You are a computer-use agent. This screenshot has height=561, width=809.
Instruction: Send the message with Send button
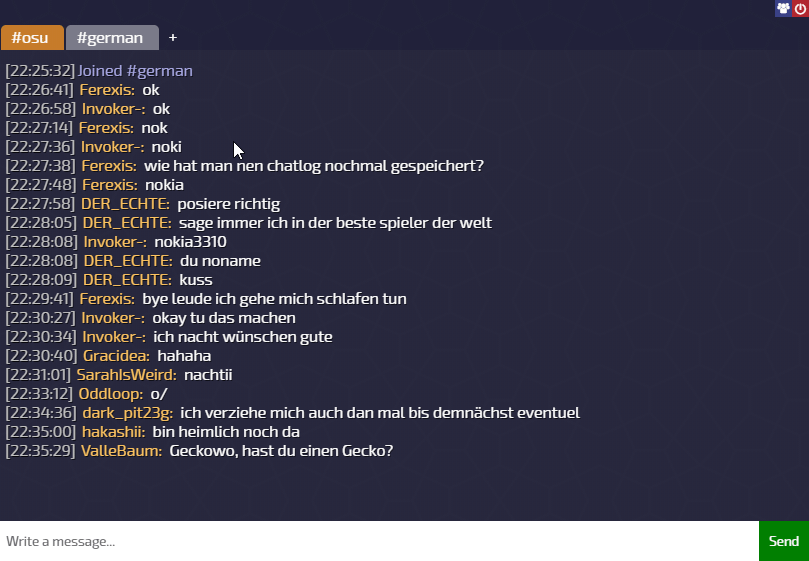[x=784, y=541]
